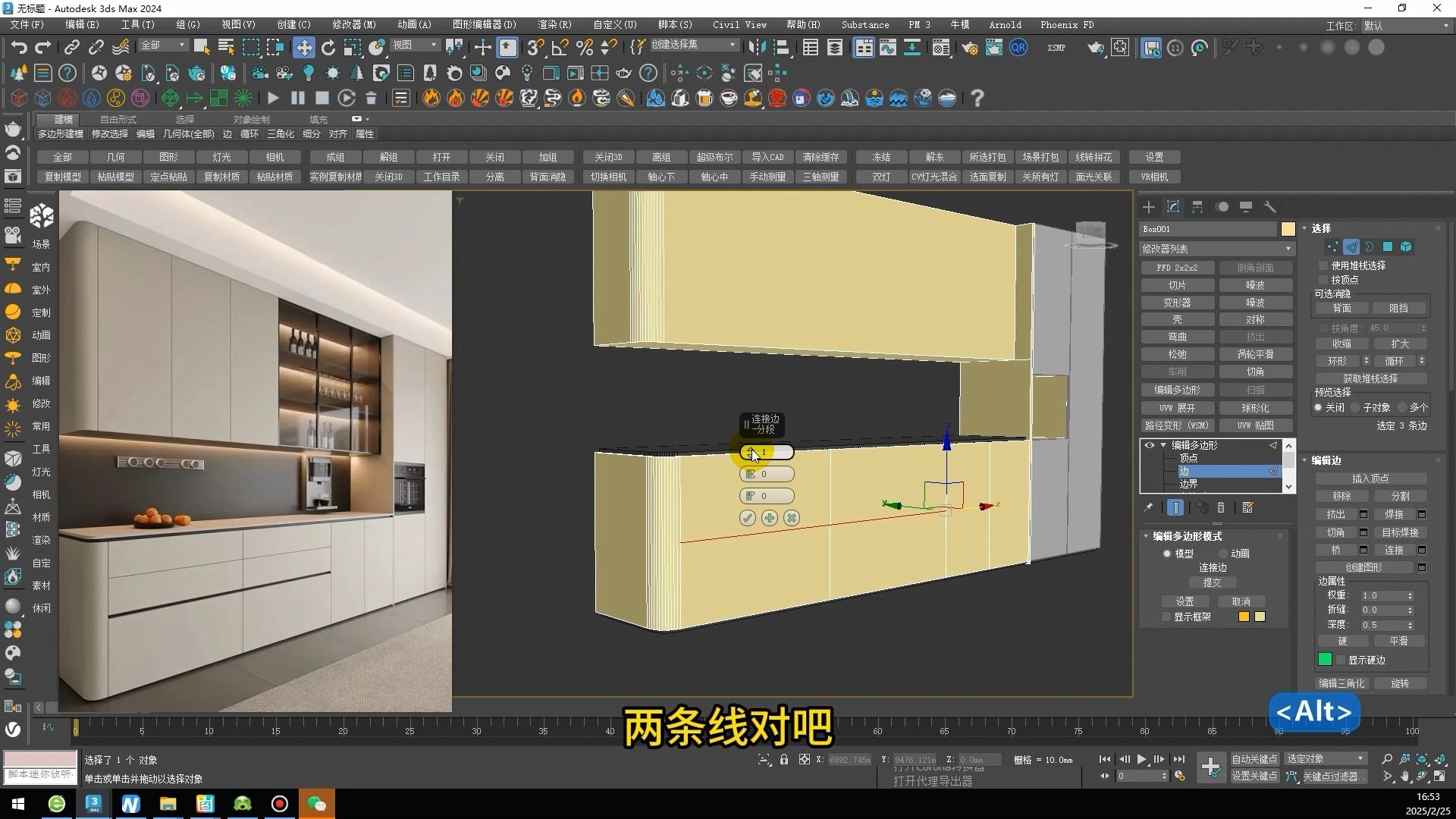Confirm the connect edges caddy with green checkmark
Image resolution: width=1456 pixels, height=819 pixels.
click(x=747, y=518)
